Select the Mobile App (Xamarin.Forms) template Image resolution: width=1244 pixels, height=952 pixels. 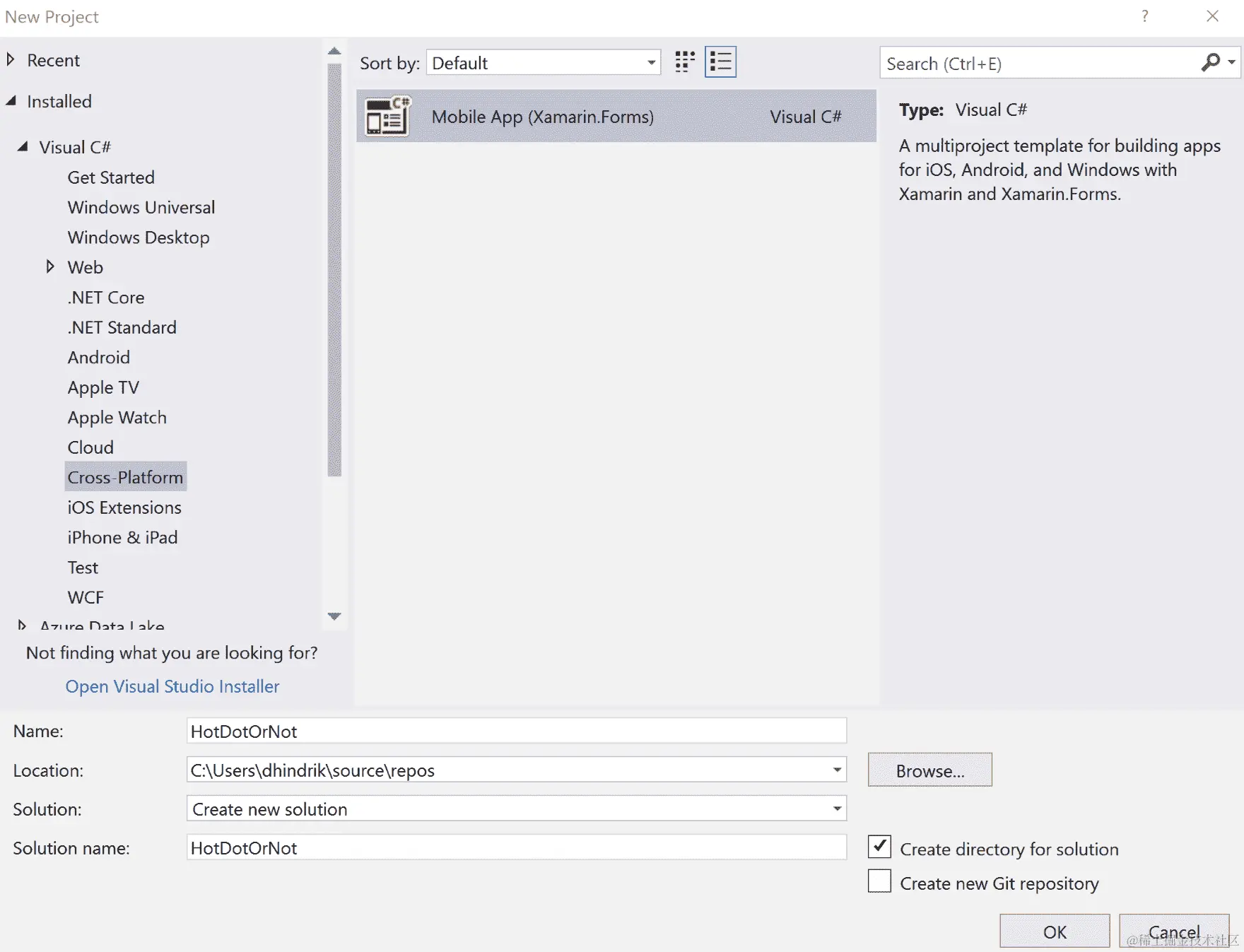coord(616,116)
